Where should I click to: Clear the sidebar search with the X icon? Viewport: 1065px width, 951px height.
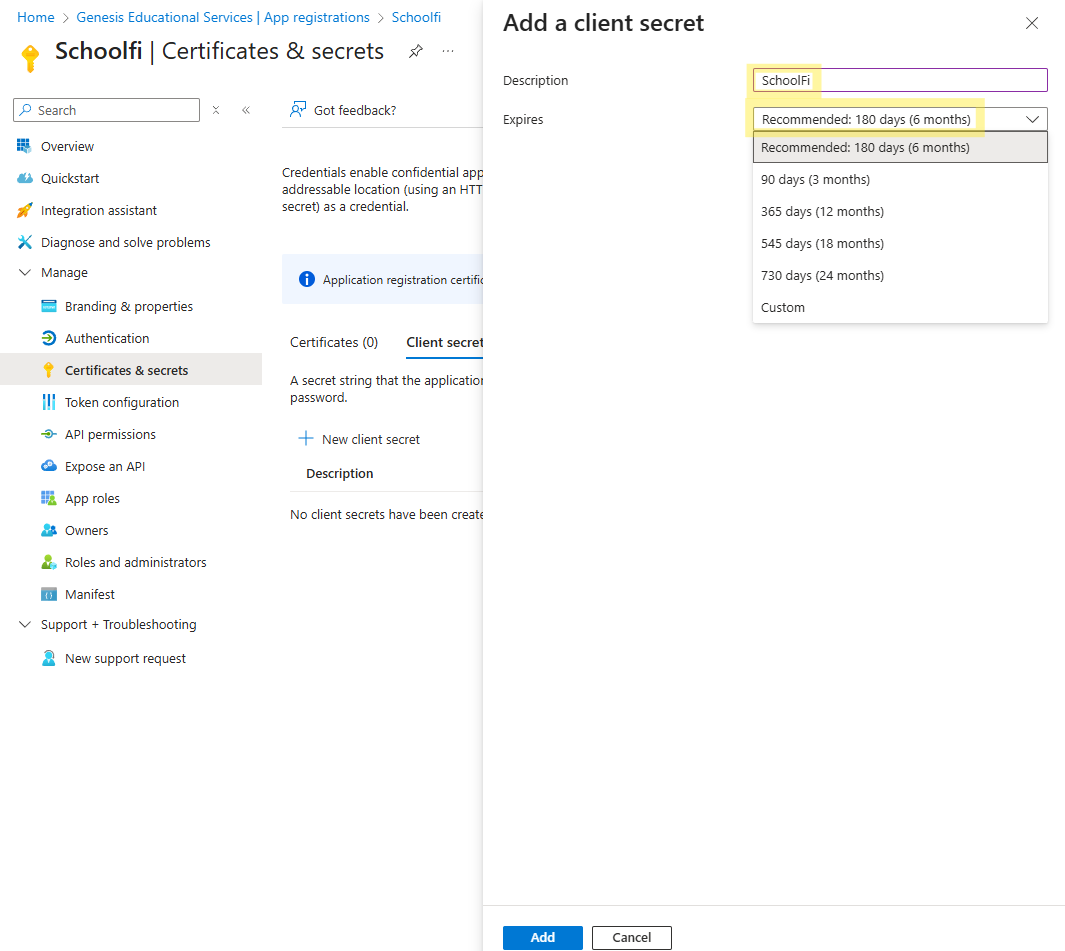click(x=216, y=110)
